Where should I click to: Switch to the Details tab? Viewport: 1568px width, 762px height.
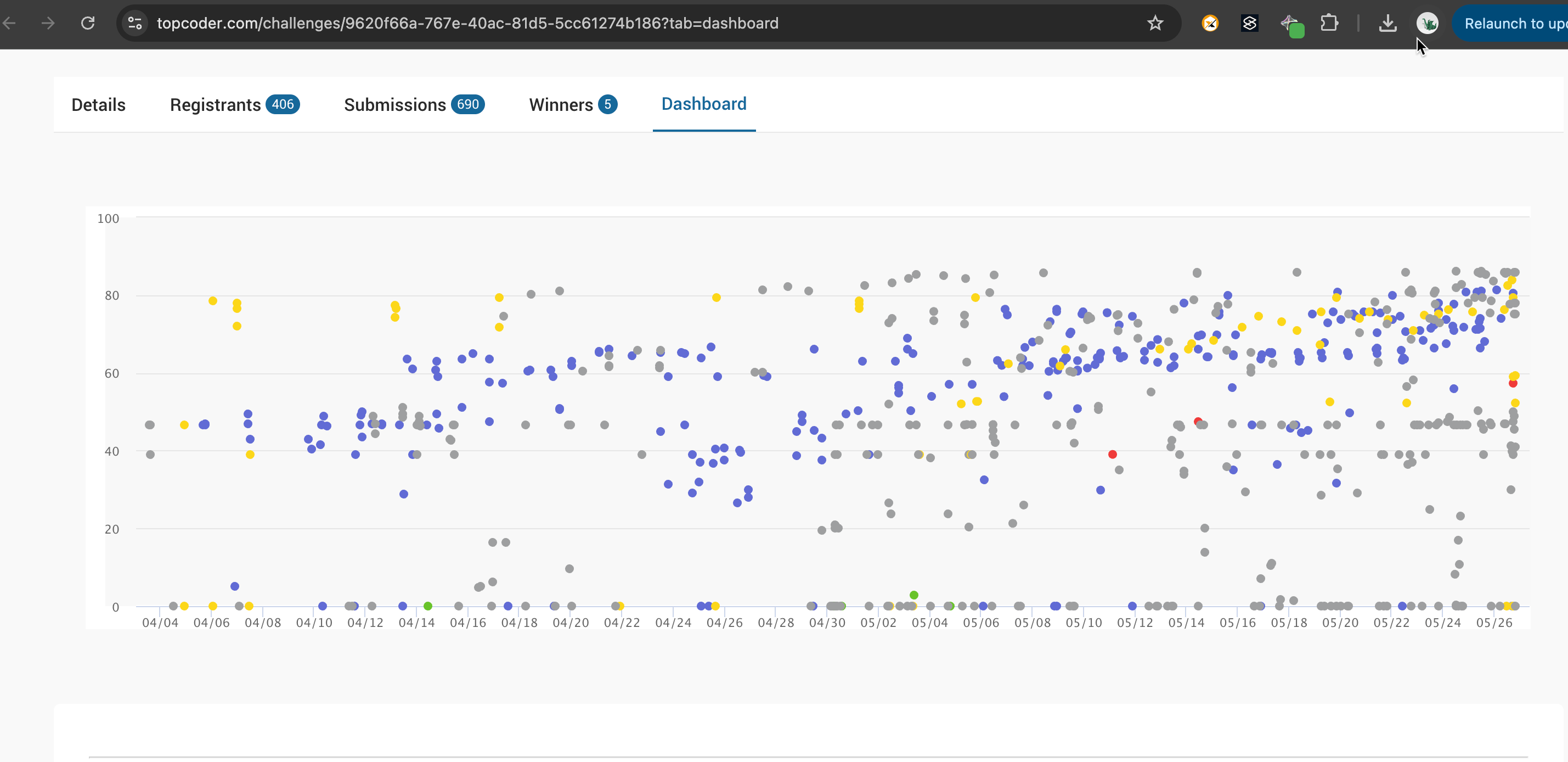(x=99, y=105)
